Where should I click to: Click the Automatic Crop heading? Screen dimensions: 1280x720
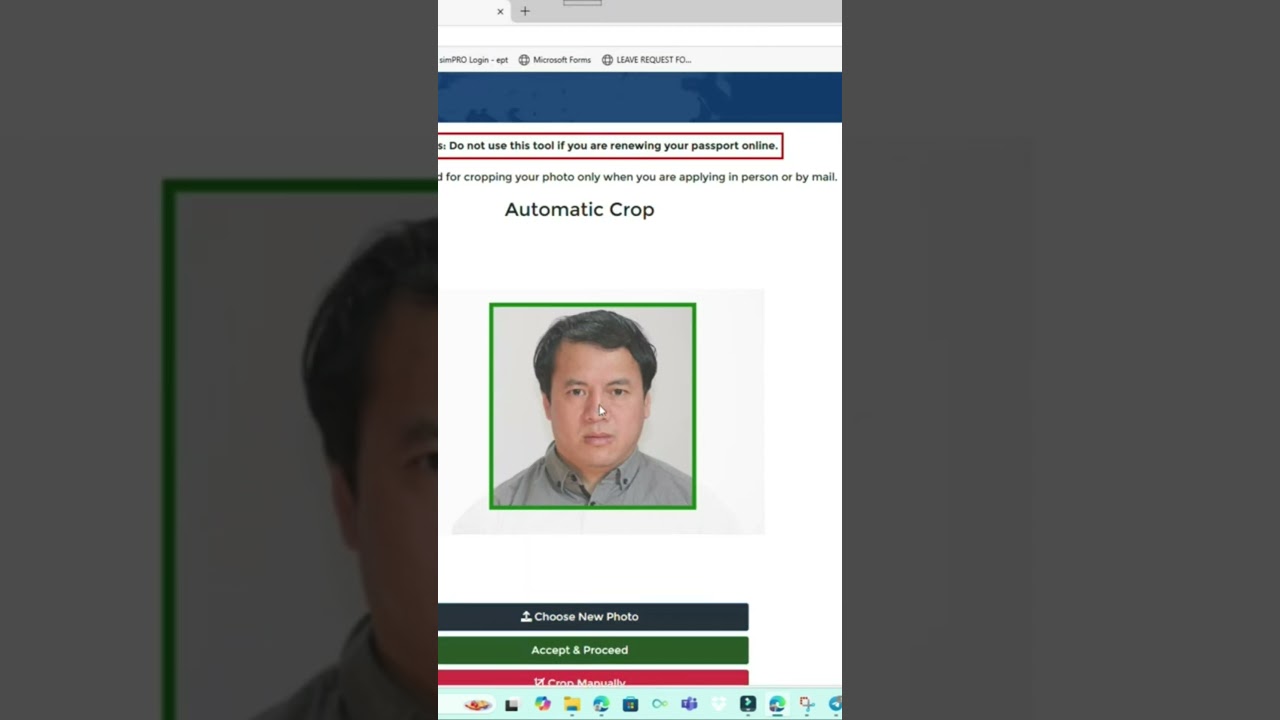(x=579, y=209)
